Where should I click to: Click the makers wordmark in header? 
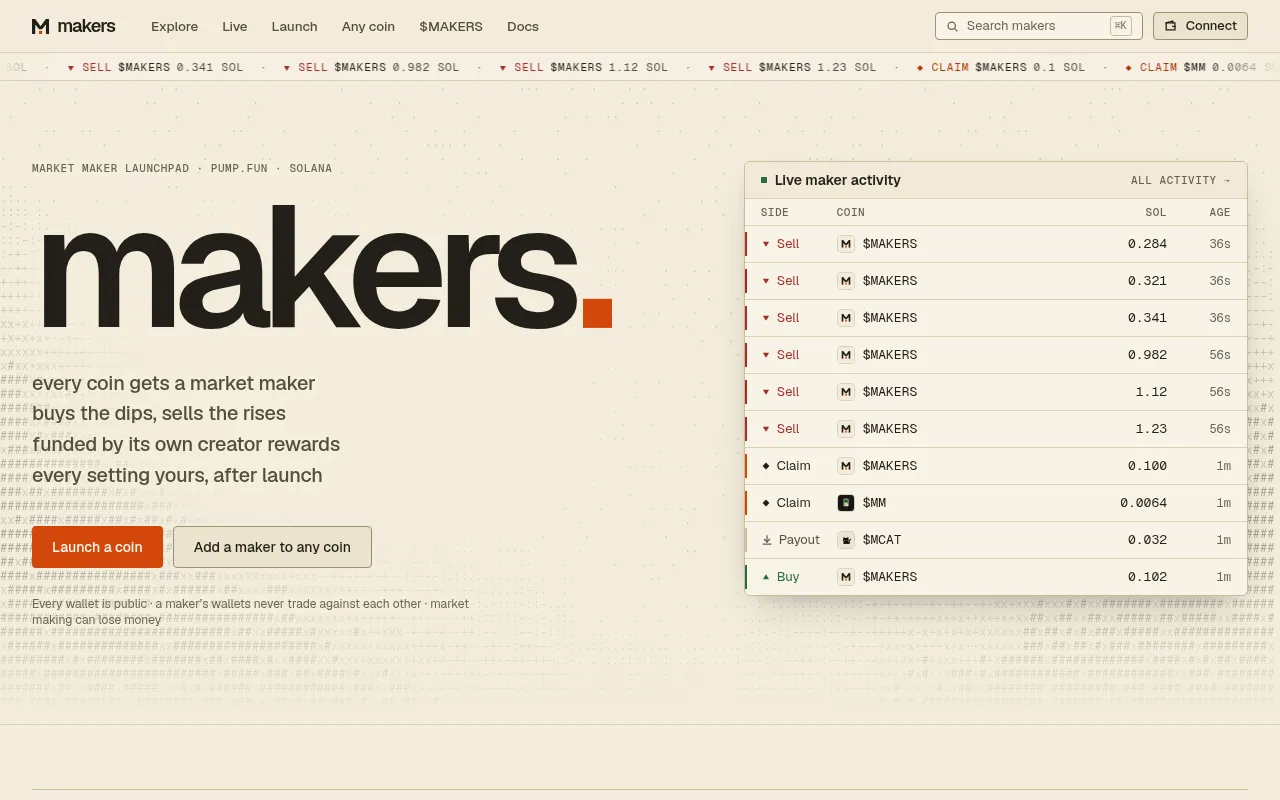pyautogui.click(x=86, y=26)
